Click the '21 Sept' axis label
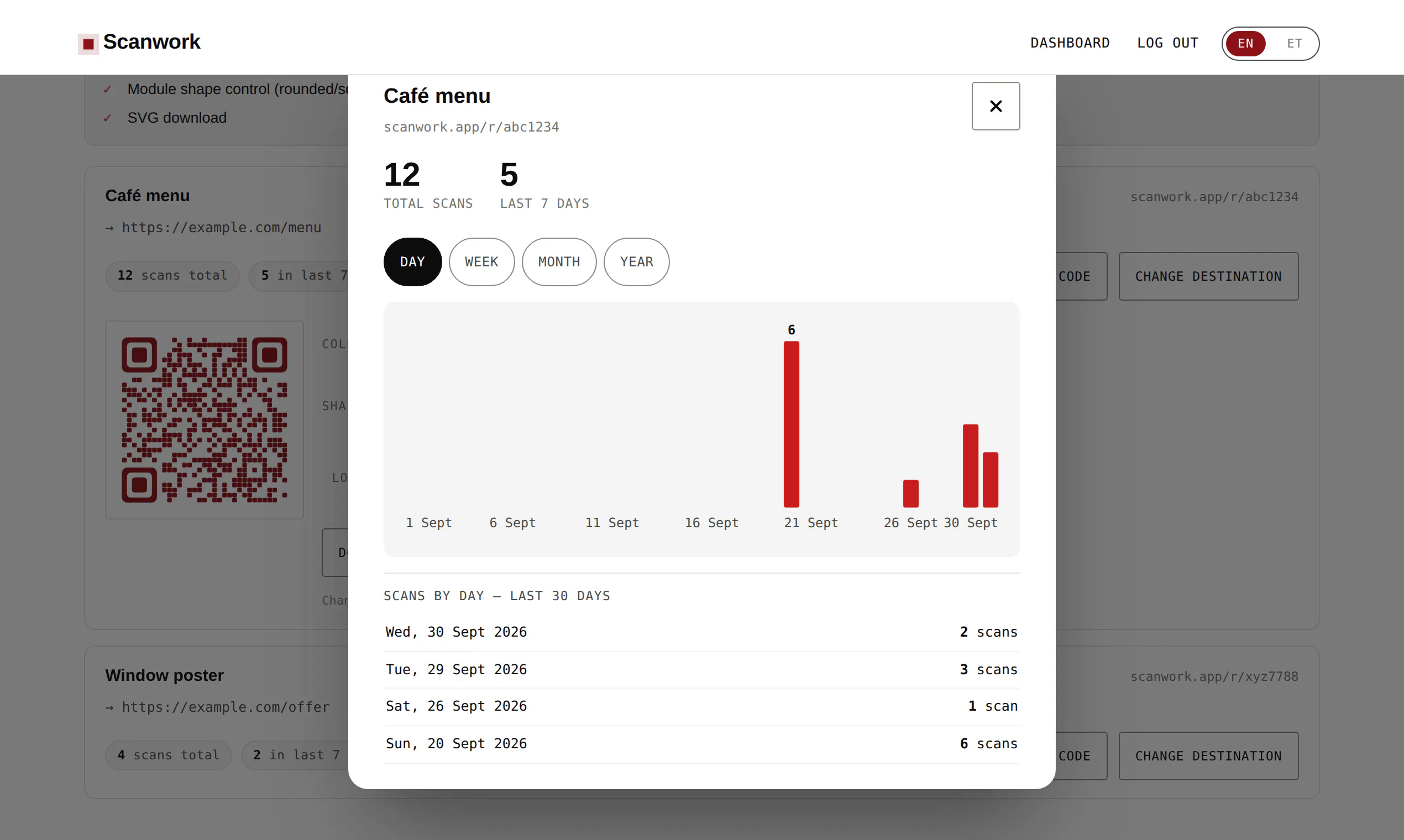The width and height of the screenshot is (1404, 840). click(x=811, y=523)
